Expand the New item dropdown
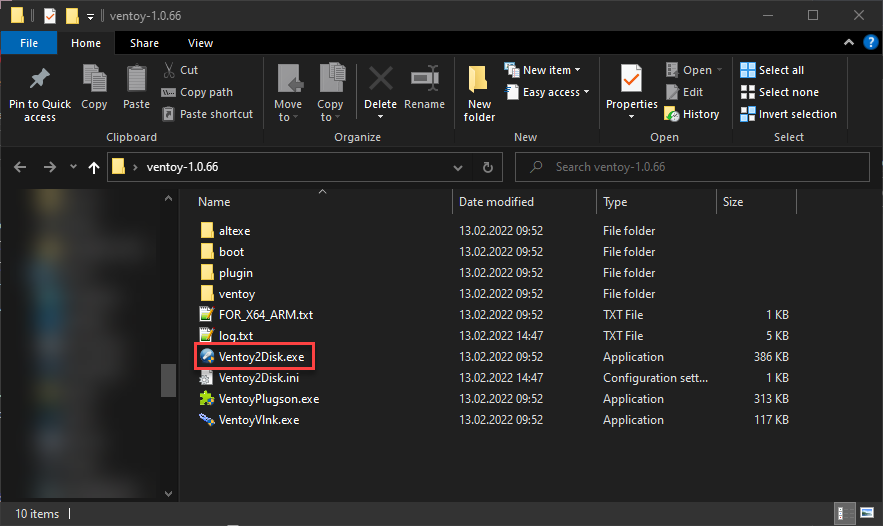Image resolution: width=883 pixels, height=526 pixels. point(545,70)
